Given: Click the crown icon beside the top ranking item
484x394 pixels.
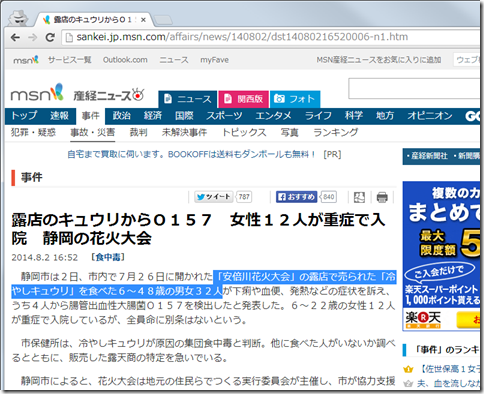Looking at the screenshot, I should coord(408,369).
